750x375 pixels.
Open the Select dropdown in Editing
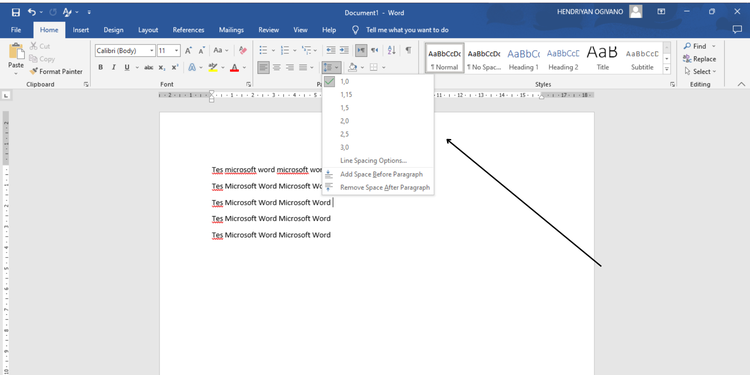point(700,71)
